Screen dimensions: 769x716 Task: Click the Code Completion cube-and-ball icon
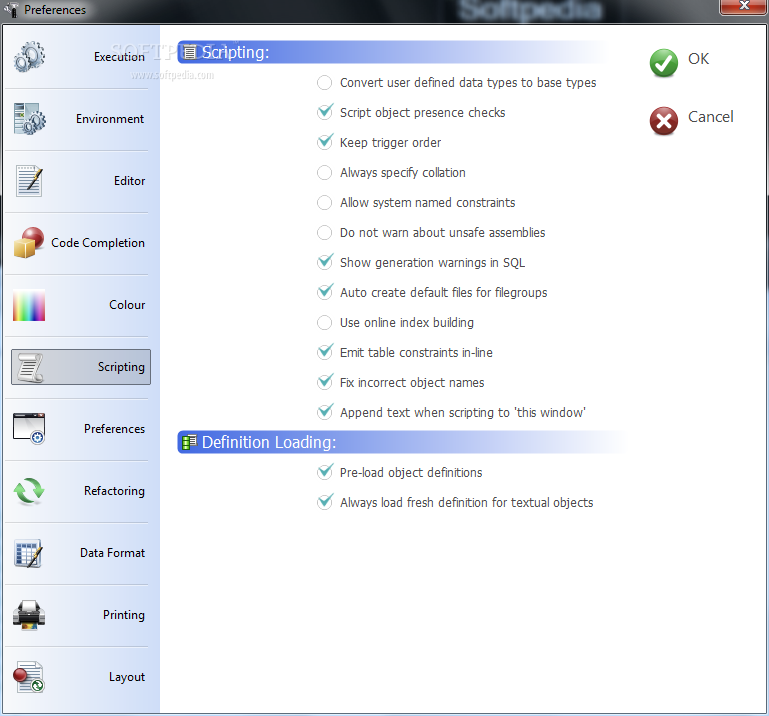(x=29, y=243)
